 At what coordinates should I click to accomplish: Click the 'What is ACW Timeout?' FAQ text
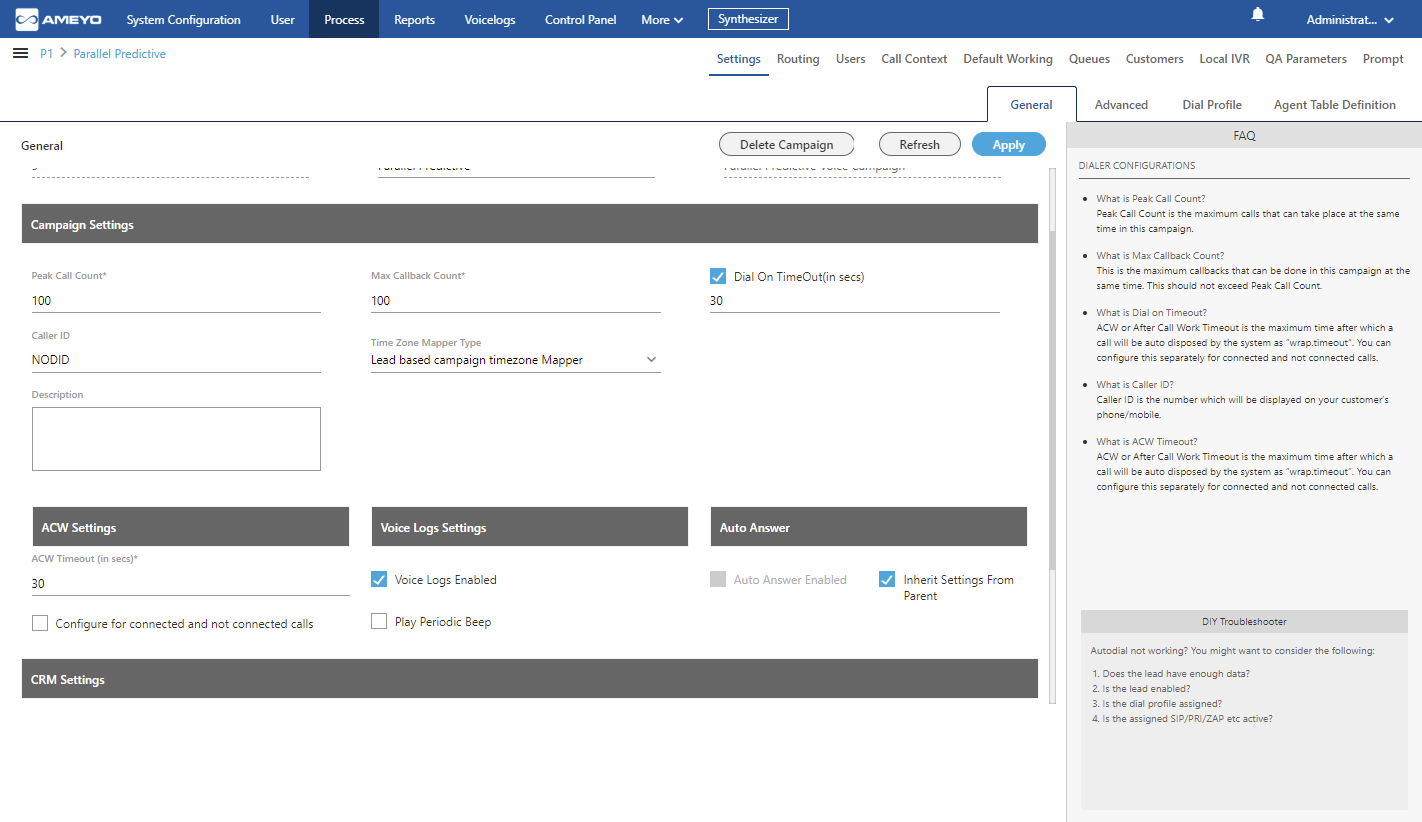click(x=1147, y=441)
